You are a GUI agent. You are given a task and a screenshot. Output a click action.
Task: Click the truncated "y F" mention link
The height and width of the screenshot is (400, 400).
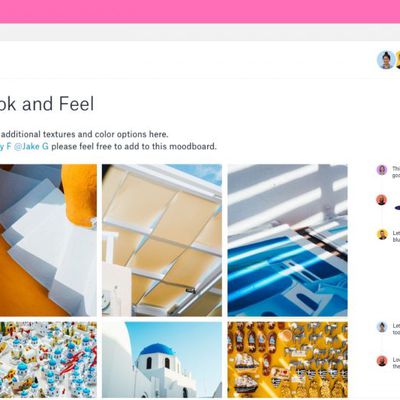tap(5, 146)
